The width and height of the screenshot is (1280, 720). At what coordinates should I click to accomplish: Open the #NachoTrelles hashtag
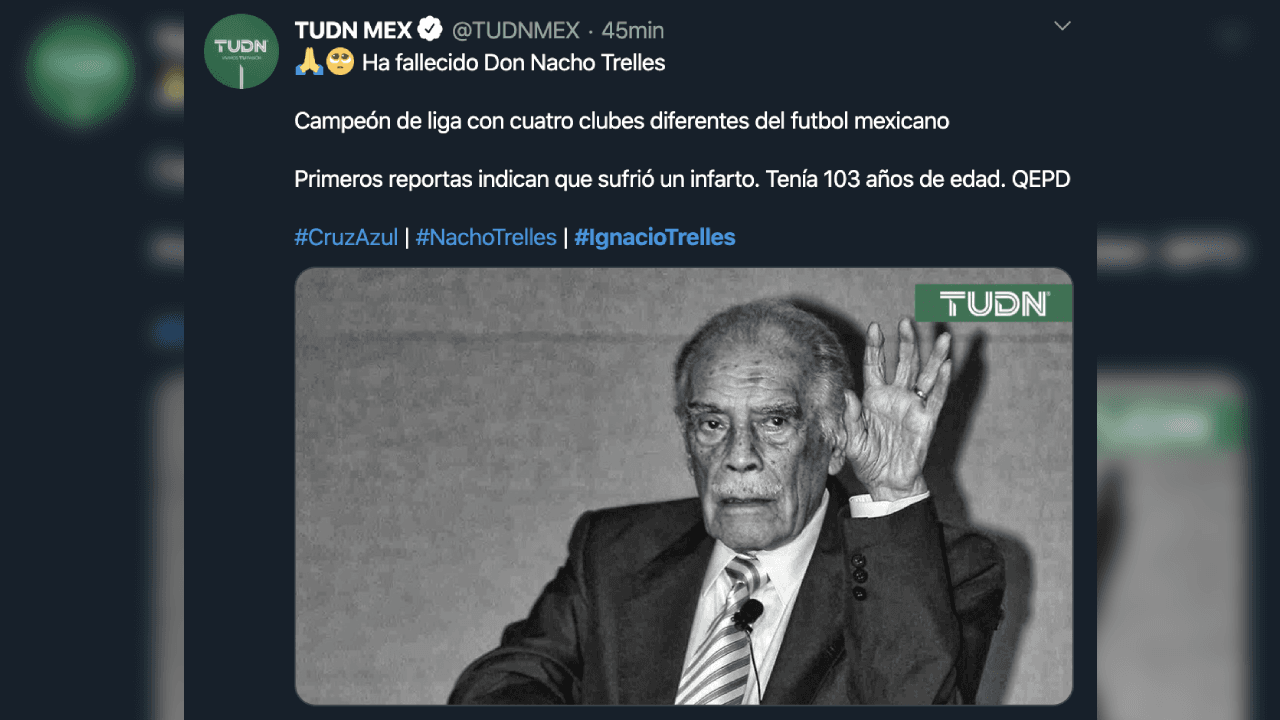point(486,237)
